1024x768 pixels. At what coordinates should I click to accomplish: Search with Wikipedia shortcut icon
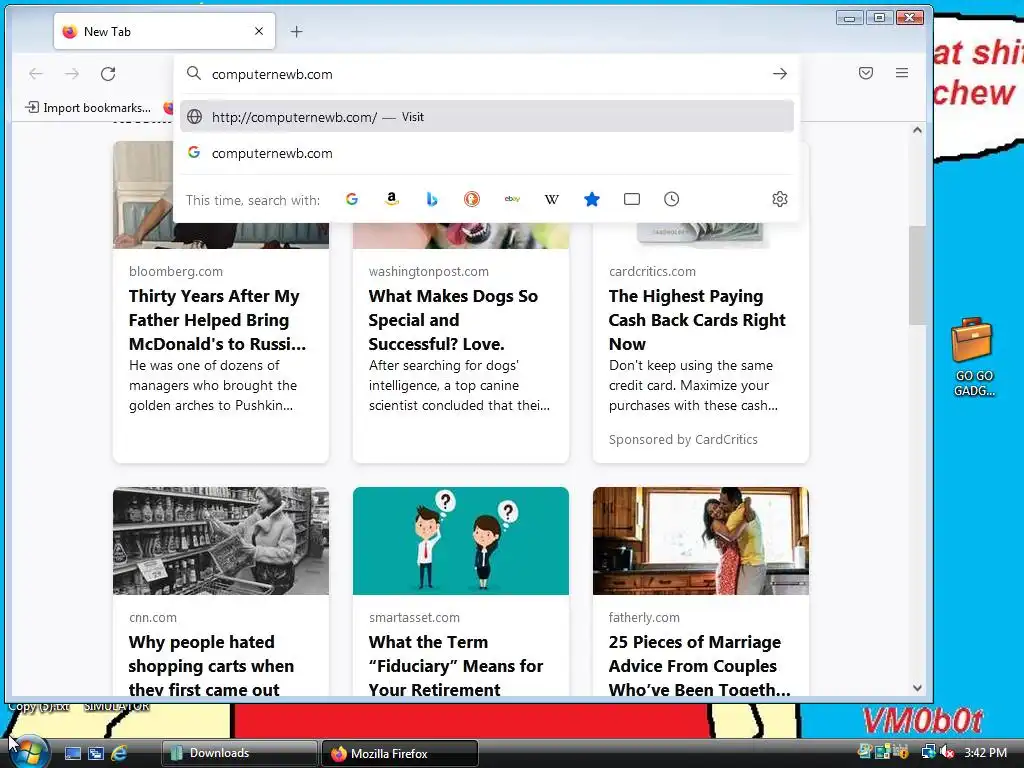pos(552,199)
